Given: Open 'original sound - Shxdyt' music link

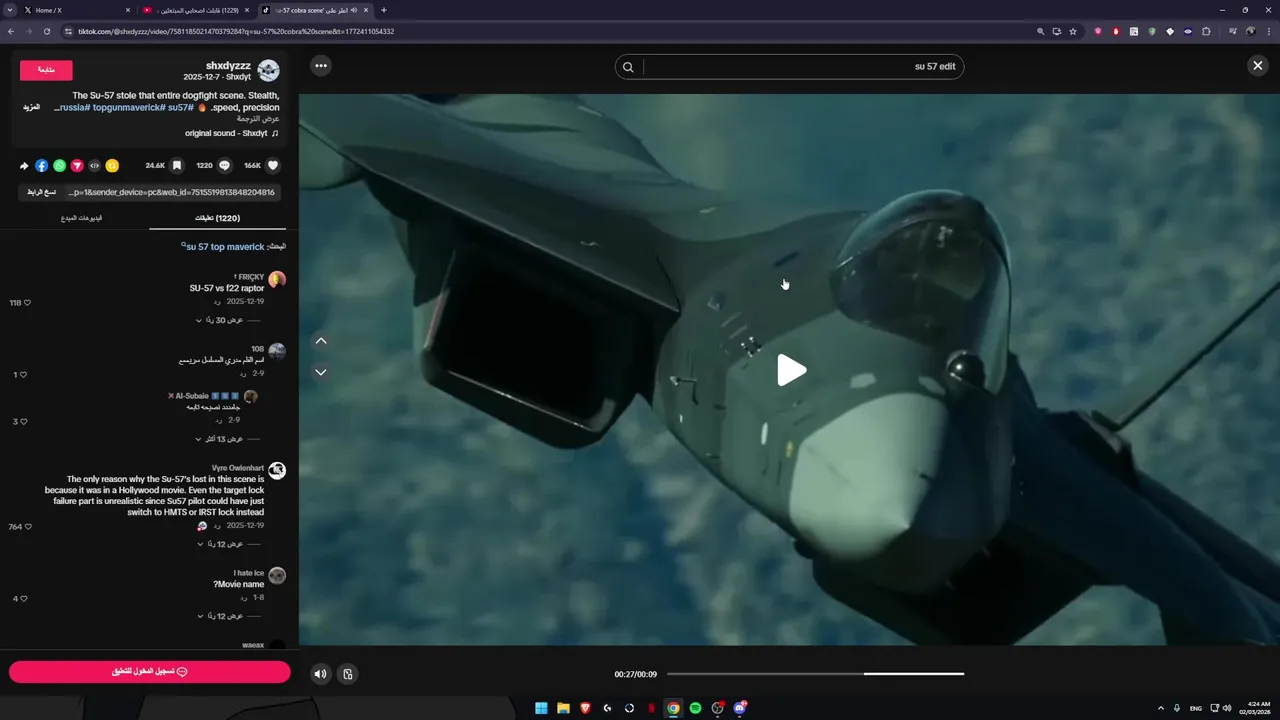Looking at the screenshot, I should (x=232, y=133).
